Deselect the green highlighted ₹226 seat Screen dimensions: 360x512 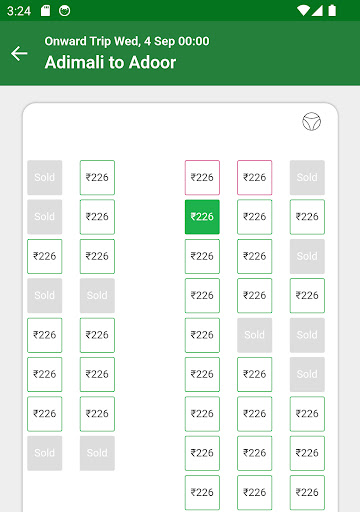point(202,217)
